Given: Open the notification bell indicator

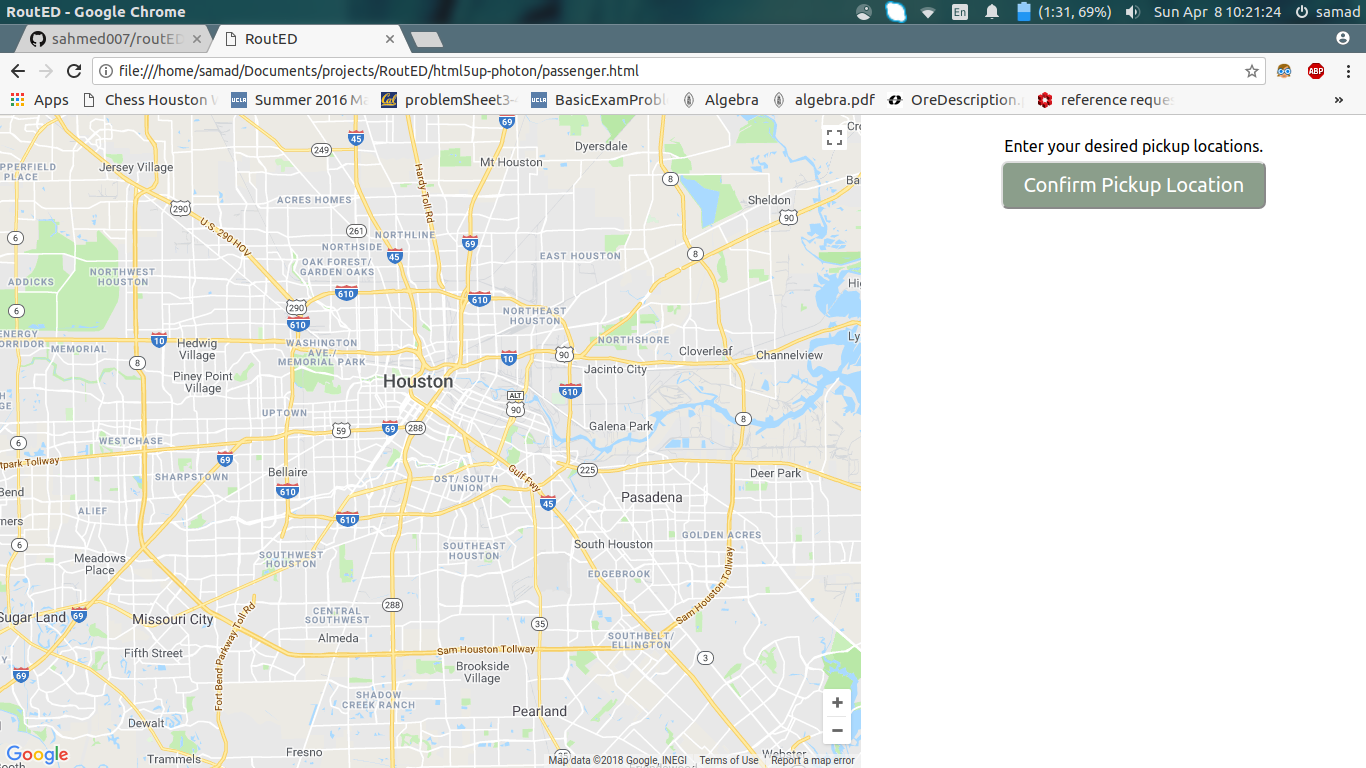Looking at the screenshot, I should [992, 12].
